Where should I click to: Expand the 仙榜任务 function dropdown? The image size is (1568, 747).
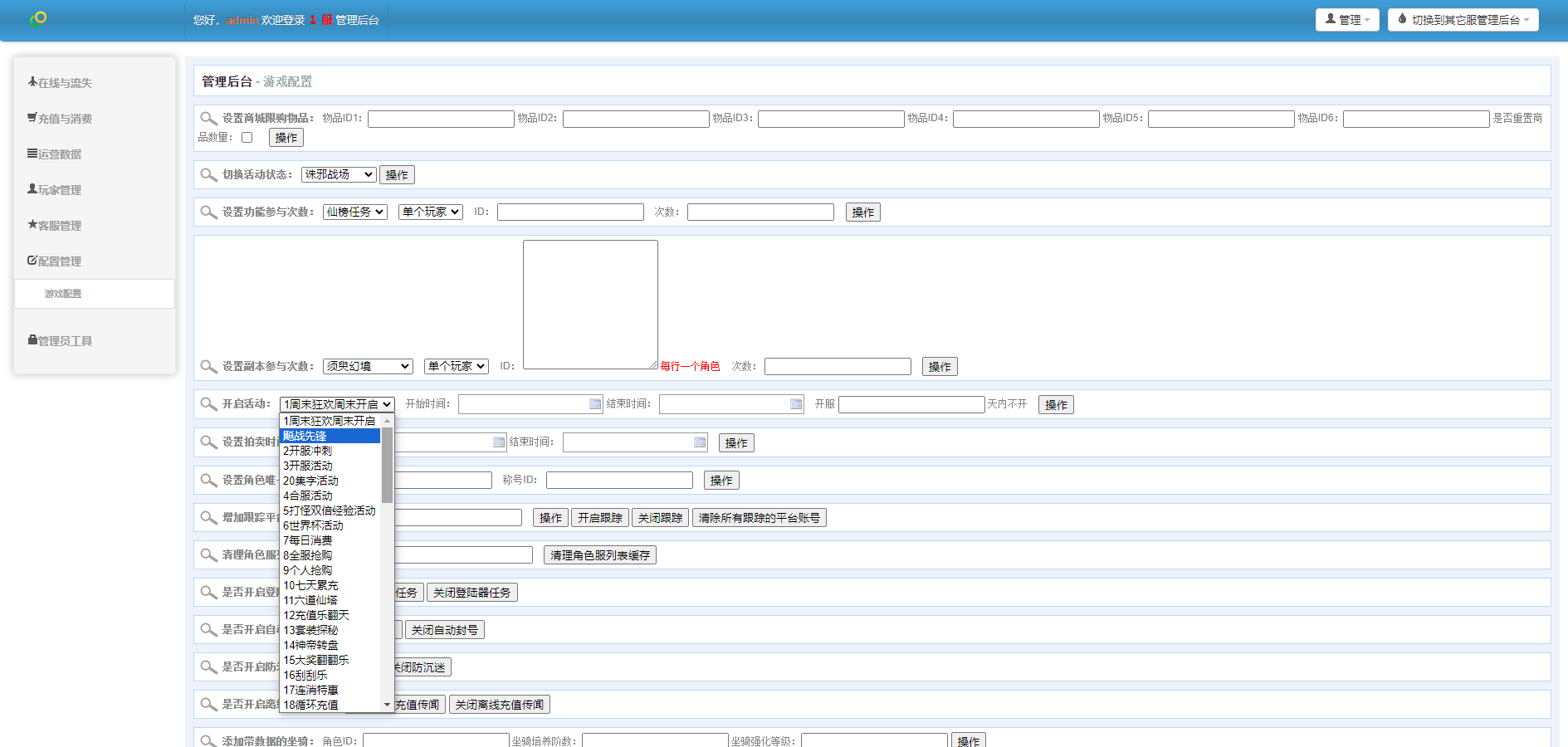[354, 212]
